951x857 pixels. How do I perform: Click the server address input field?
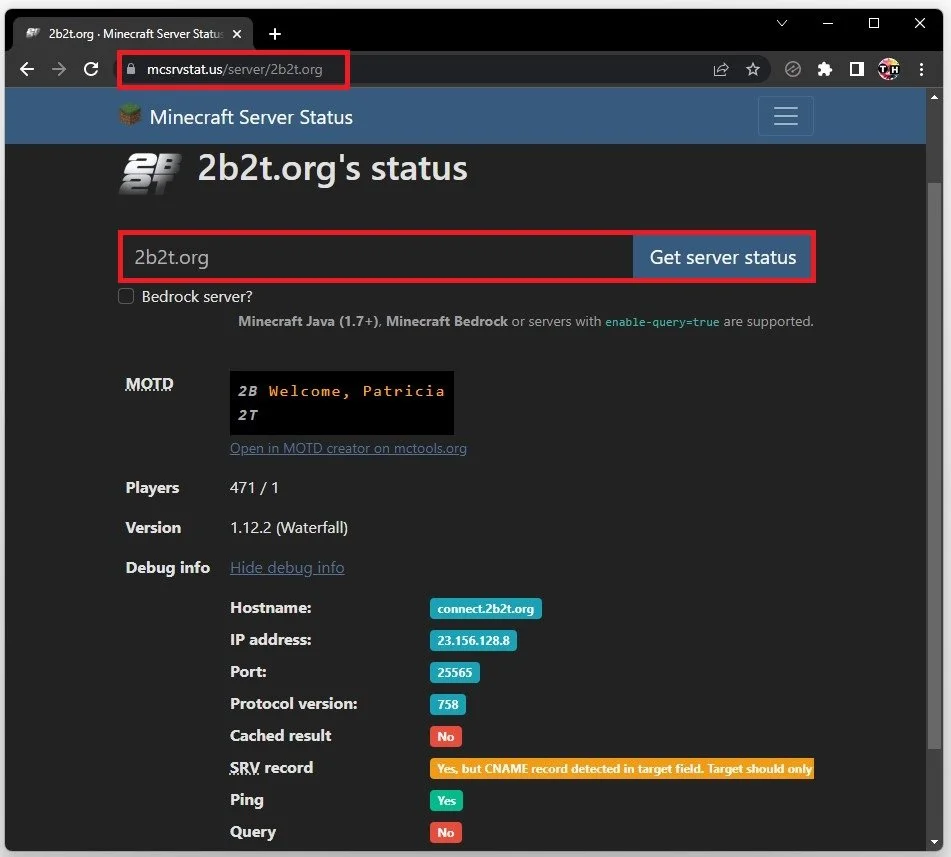tap(377, 257)
